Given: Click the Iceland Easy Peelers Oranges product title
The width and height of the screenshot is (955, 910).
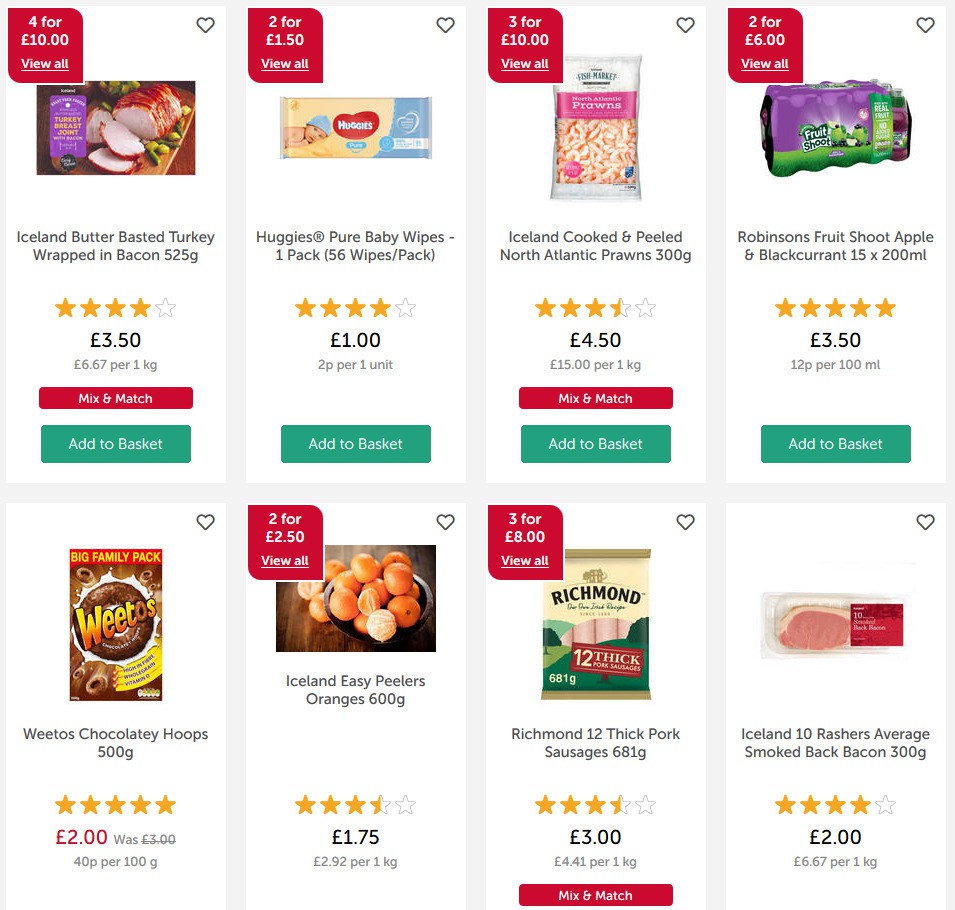Looking at the screenshot, I should click(x=355, y=689).
